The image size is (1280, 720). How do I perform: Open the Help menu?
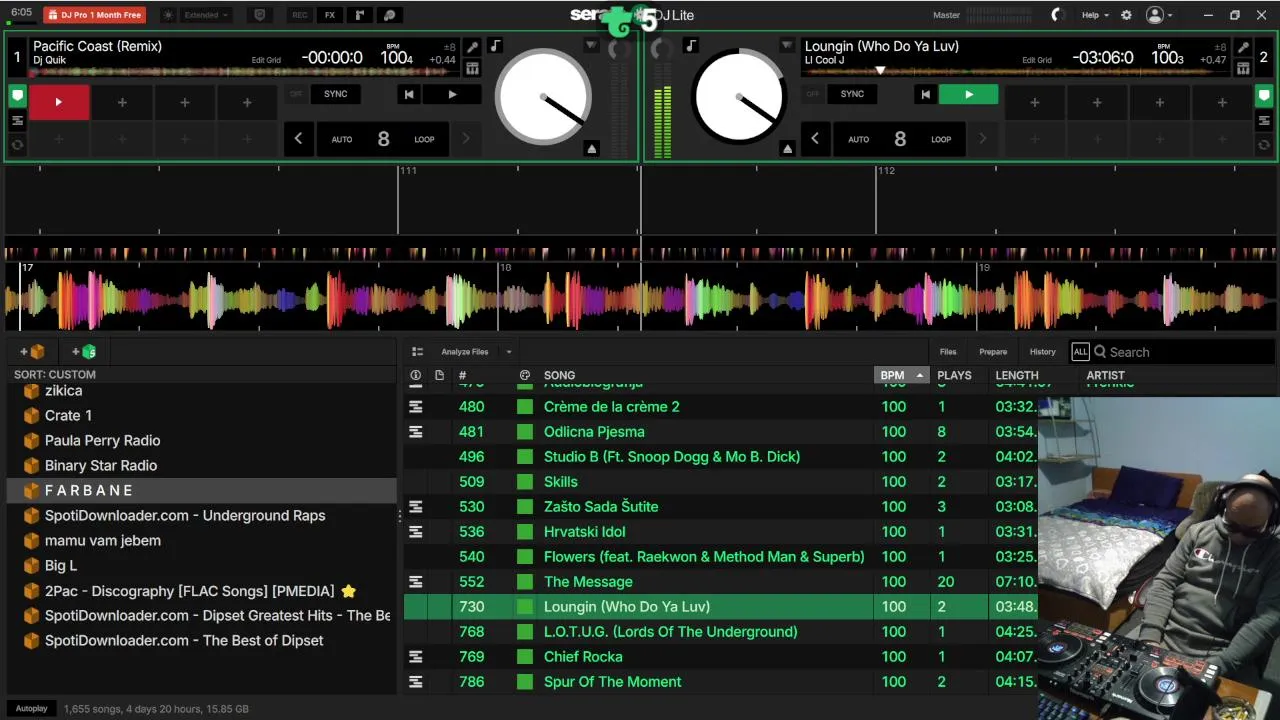tap(1095, 15)
